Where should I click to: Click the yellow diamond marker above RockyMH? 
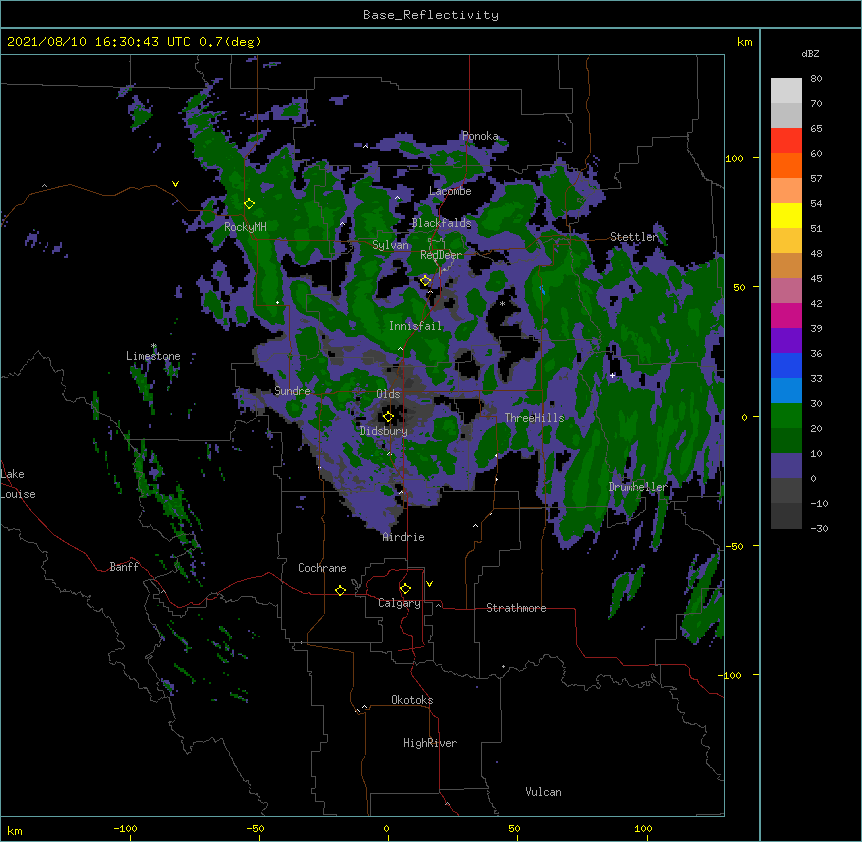[x=249, y=204]
